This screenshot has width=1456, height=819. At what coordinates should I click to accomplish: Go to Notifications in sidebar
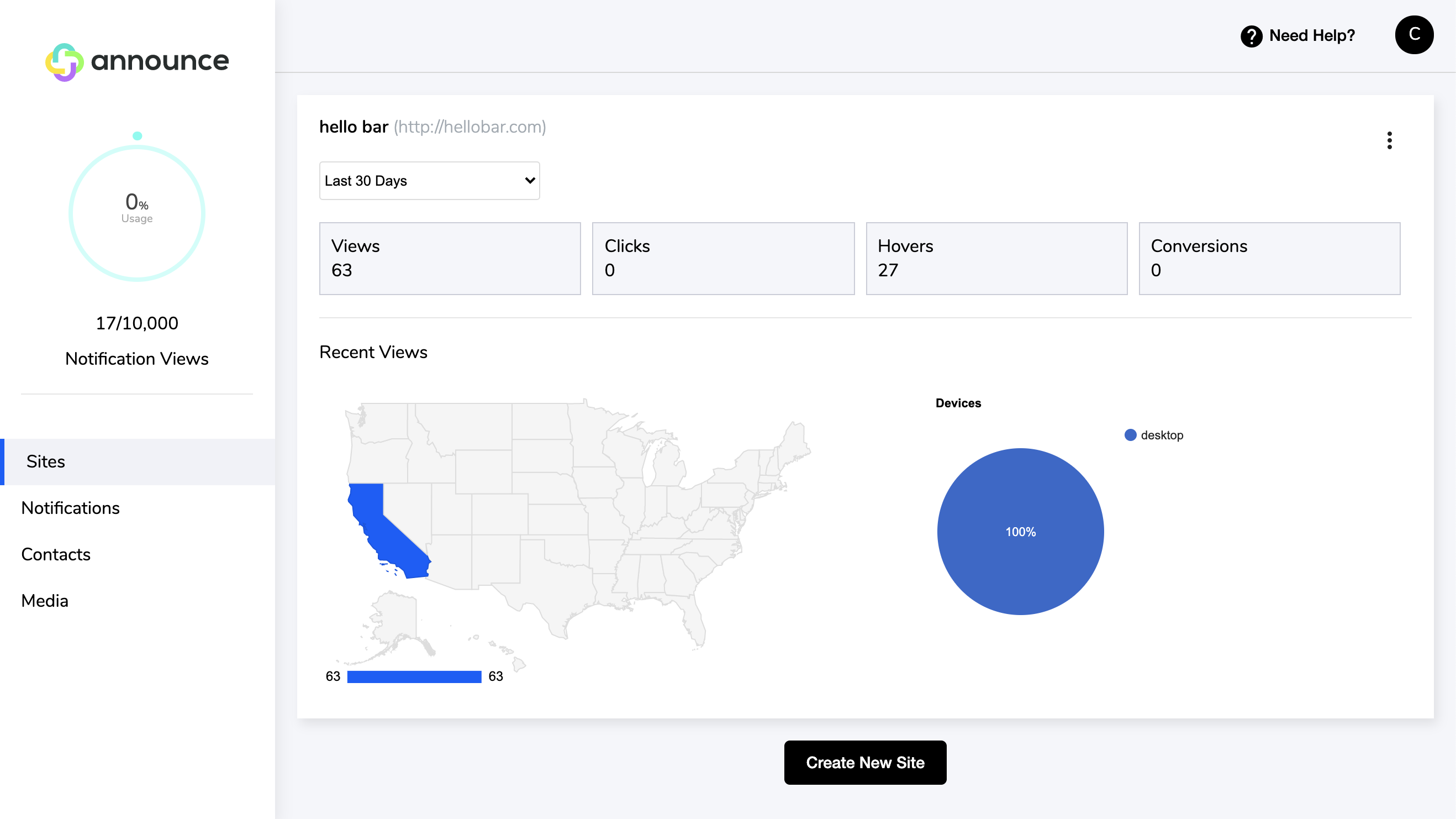[70, 508]
